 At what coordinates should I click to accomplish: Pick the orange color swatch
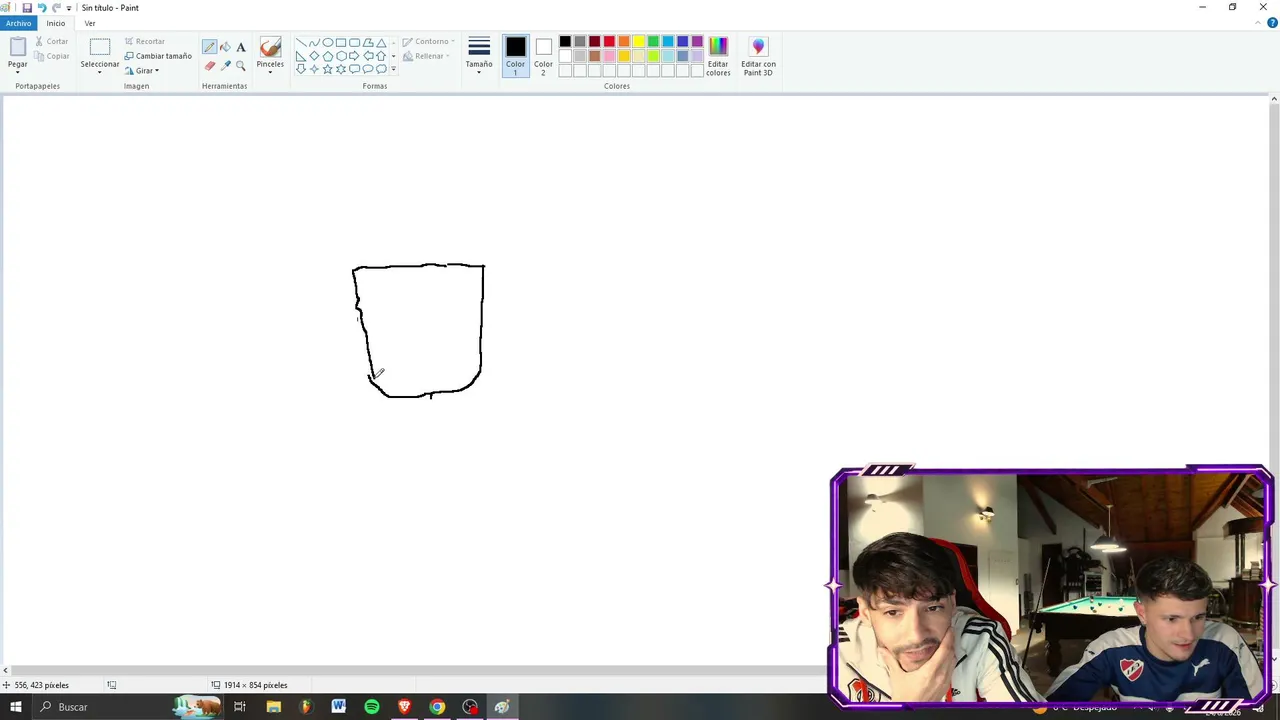coord(624,41)
